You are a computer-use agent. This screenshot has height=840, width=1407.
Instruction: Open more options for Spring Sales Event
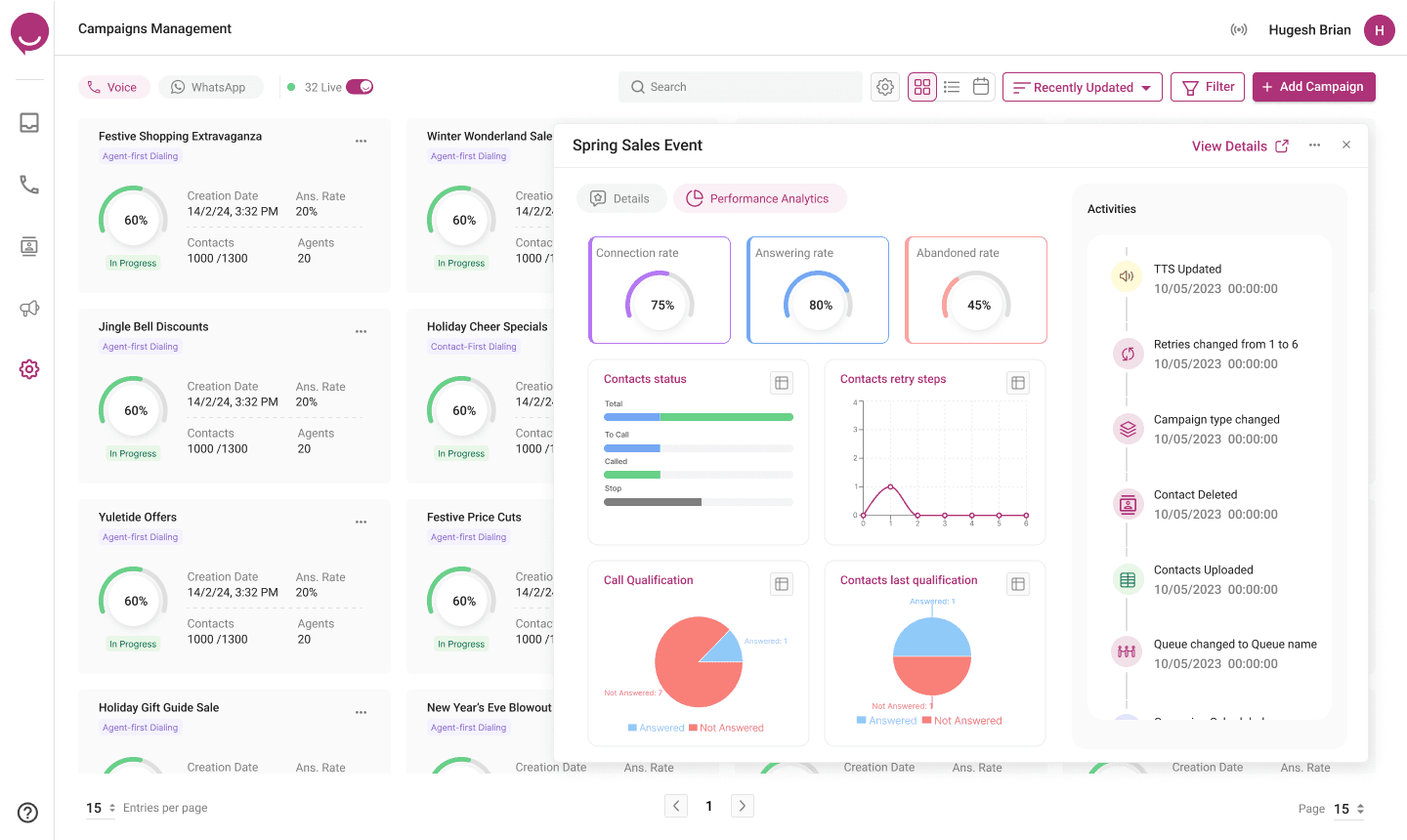pyautogui.click(x=1315, y=146)
